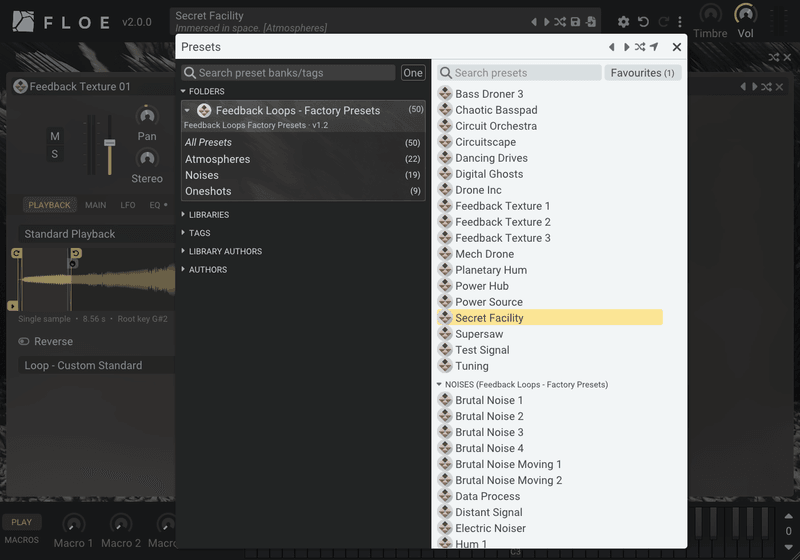Switch to the EQ tab
This screenshot has height=560, width=800.
click(157, 205)
